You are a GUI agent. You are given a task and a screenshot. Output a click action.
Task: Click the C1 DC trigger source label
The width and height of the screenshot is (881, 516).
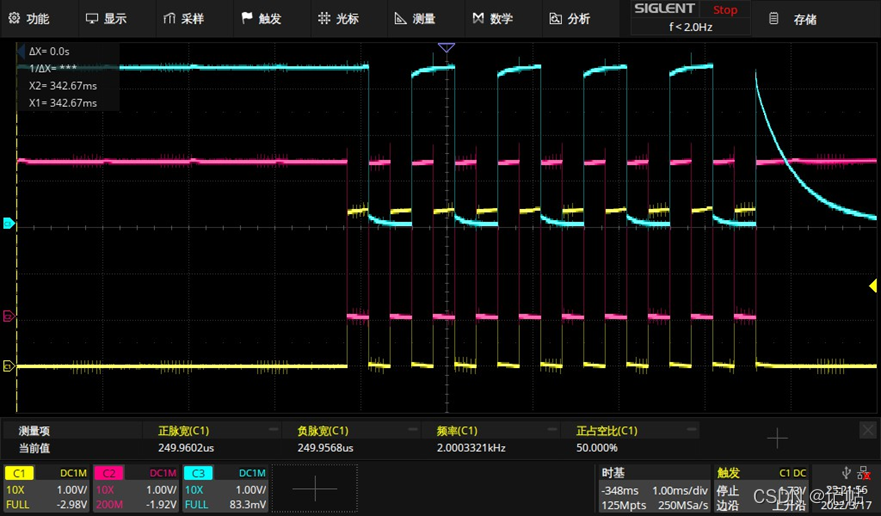(x=792, y=473)
